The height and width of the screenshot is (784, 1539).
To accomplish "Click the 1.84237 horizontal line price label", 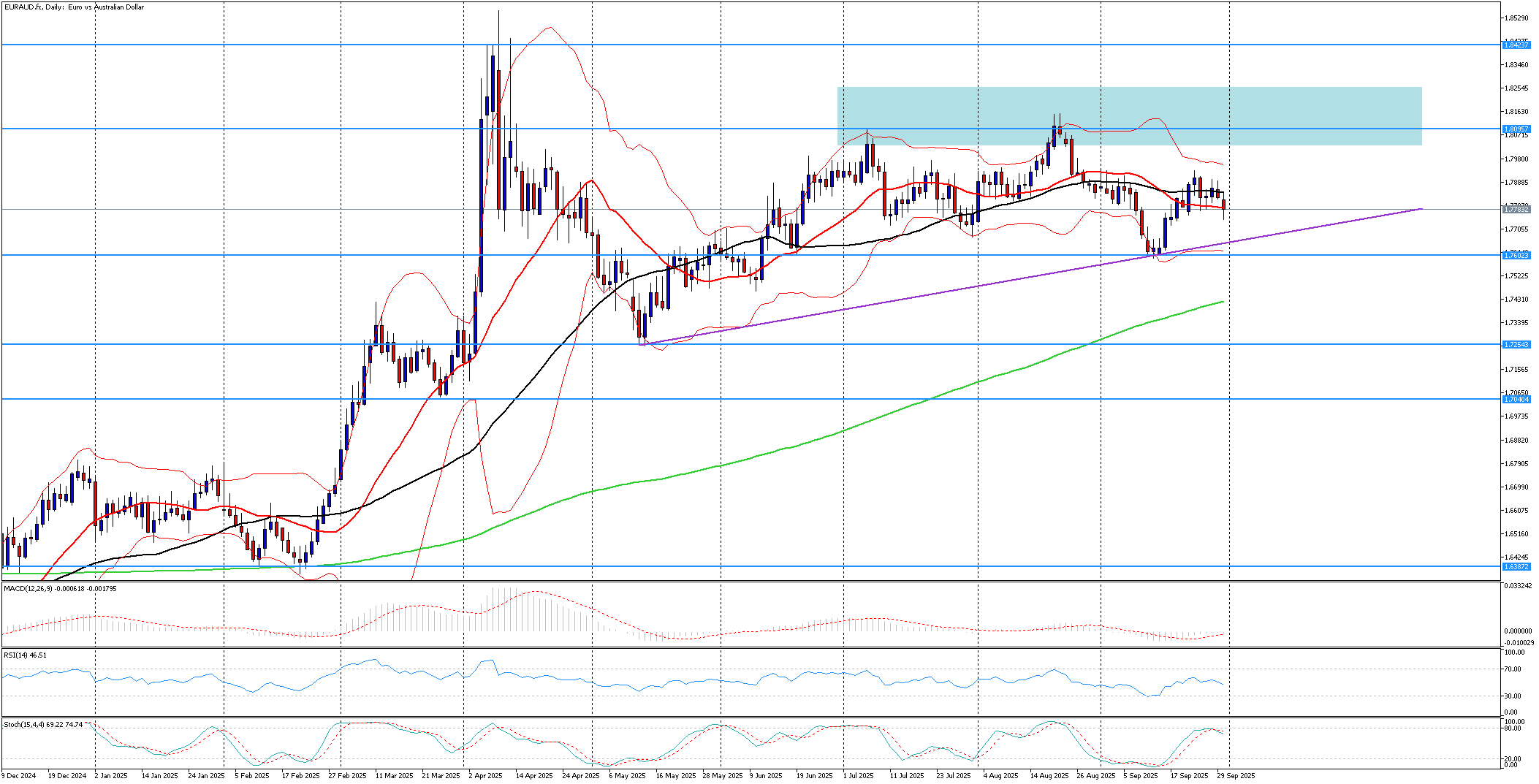I will point(1516,45).
